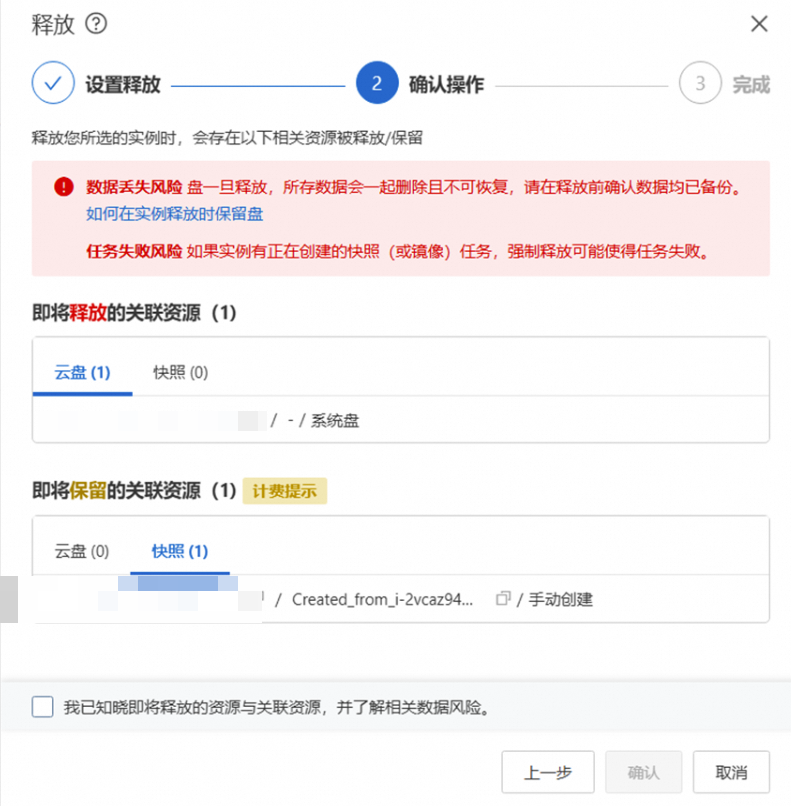Image resolution: width=791 pixels, height=806 pixels.
Task: Click the 任务失败风险 warning text
Action: (x=134, y=251)
